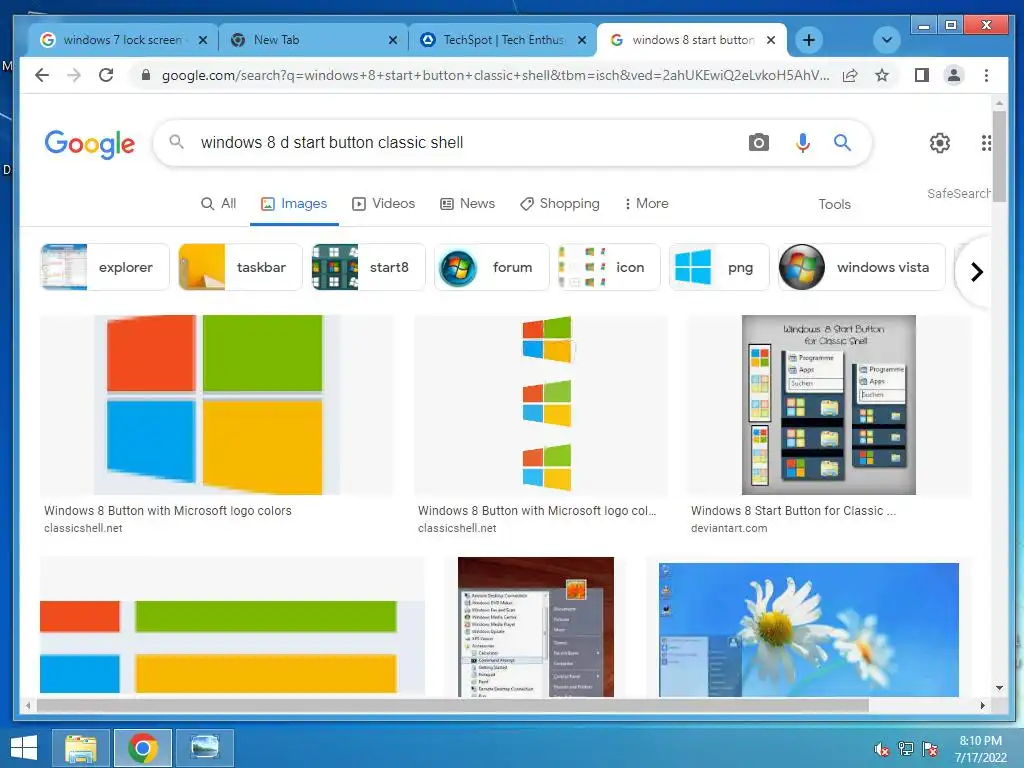This screenshot has width=1024, height=768.
Task: Close the New Tab tab
Action: point(392,40)
